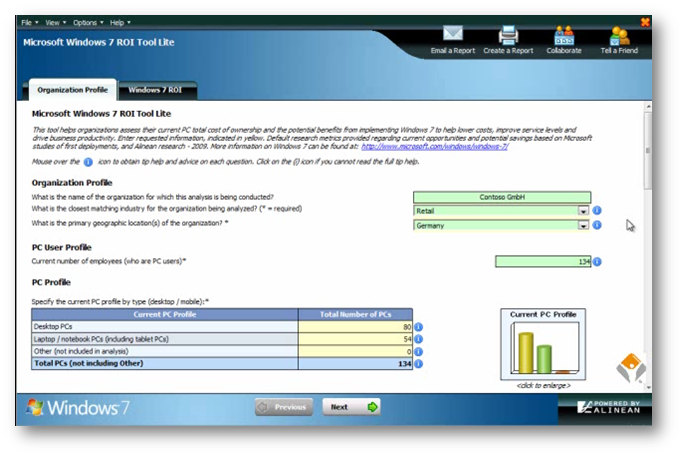Click the Contoso GmbH organization name field
The height and width of the screenshot is (456, 682).
click(502, 197)
